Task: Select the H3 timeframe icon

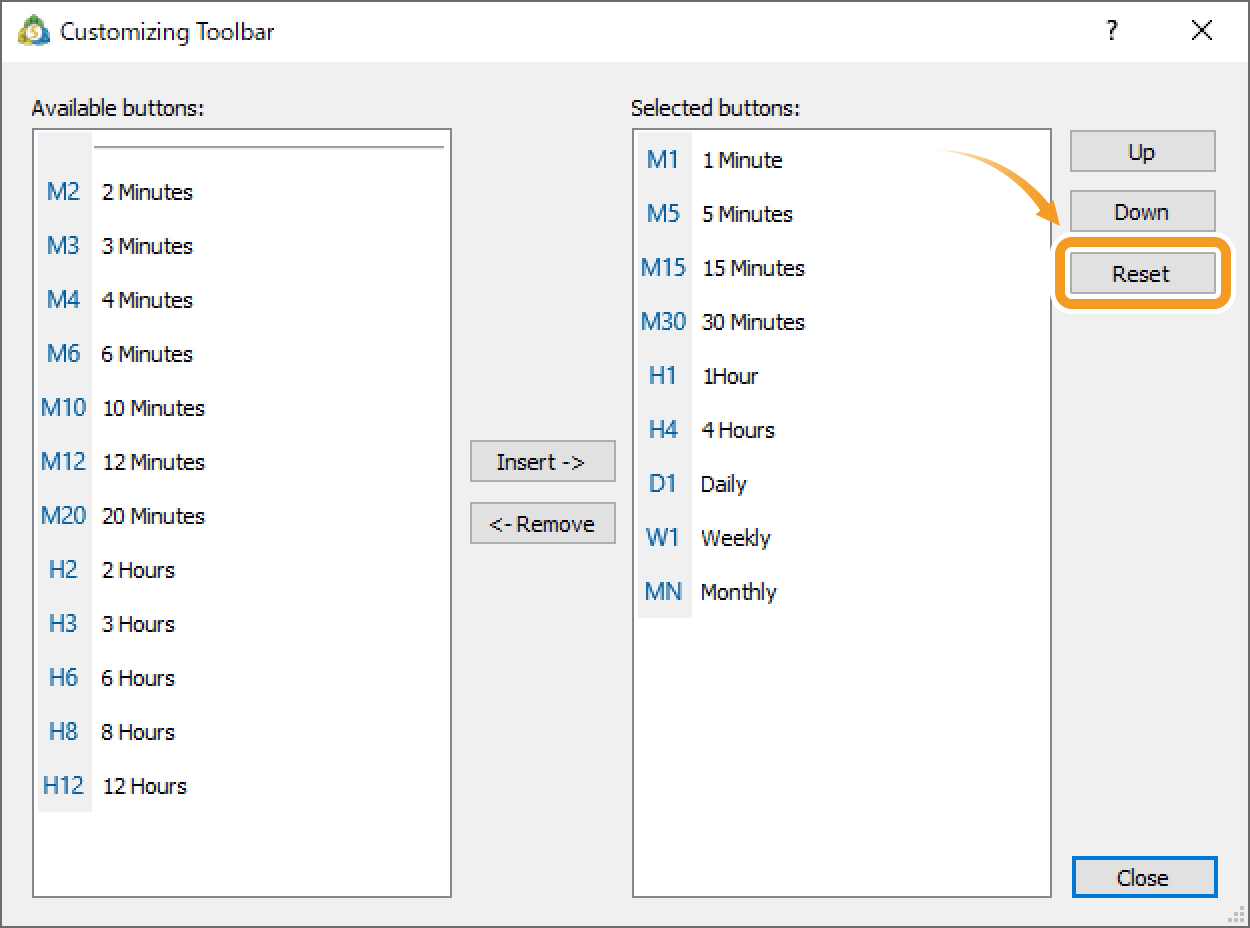Action: (63, 624)
